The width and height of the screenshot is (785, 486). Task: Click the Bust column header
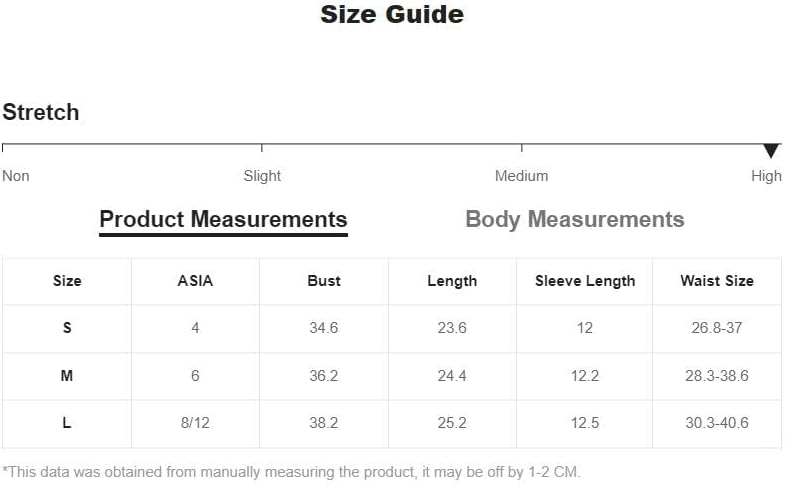pos(324,281)
